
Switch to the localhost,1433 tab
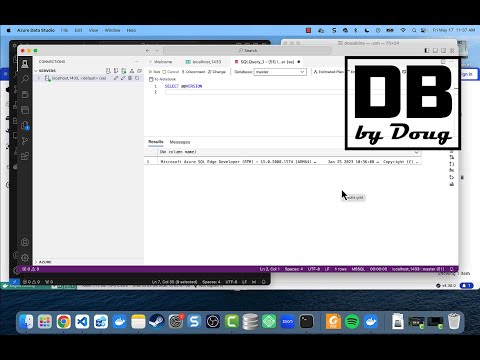click(204, 62)
